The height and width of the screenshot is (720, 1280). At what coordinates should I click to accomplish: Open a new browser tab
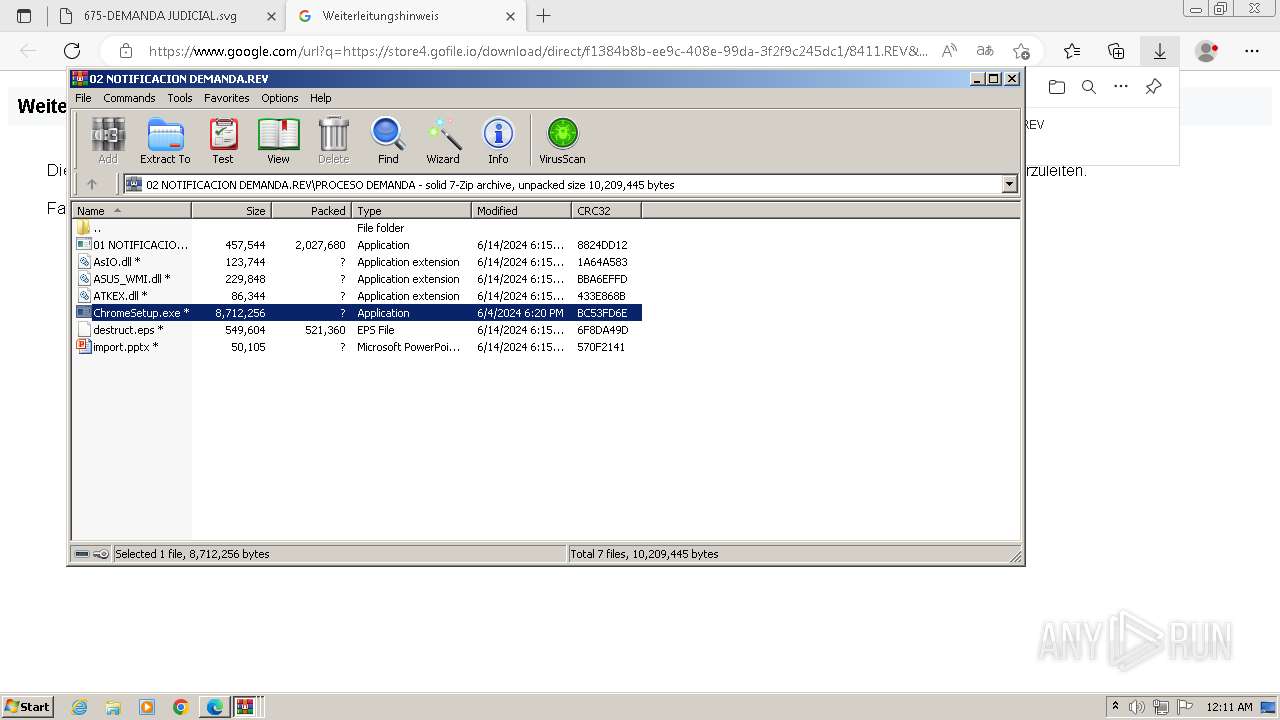pos(543,16)
